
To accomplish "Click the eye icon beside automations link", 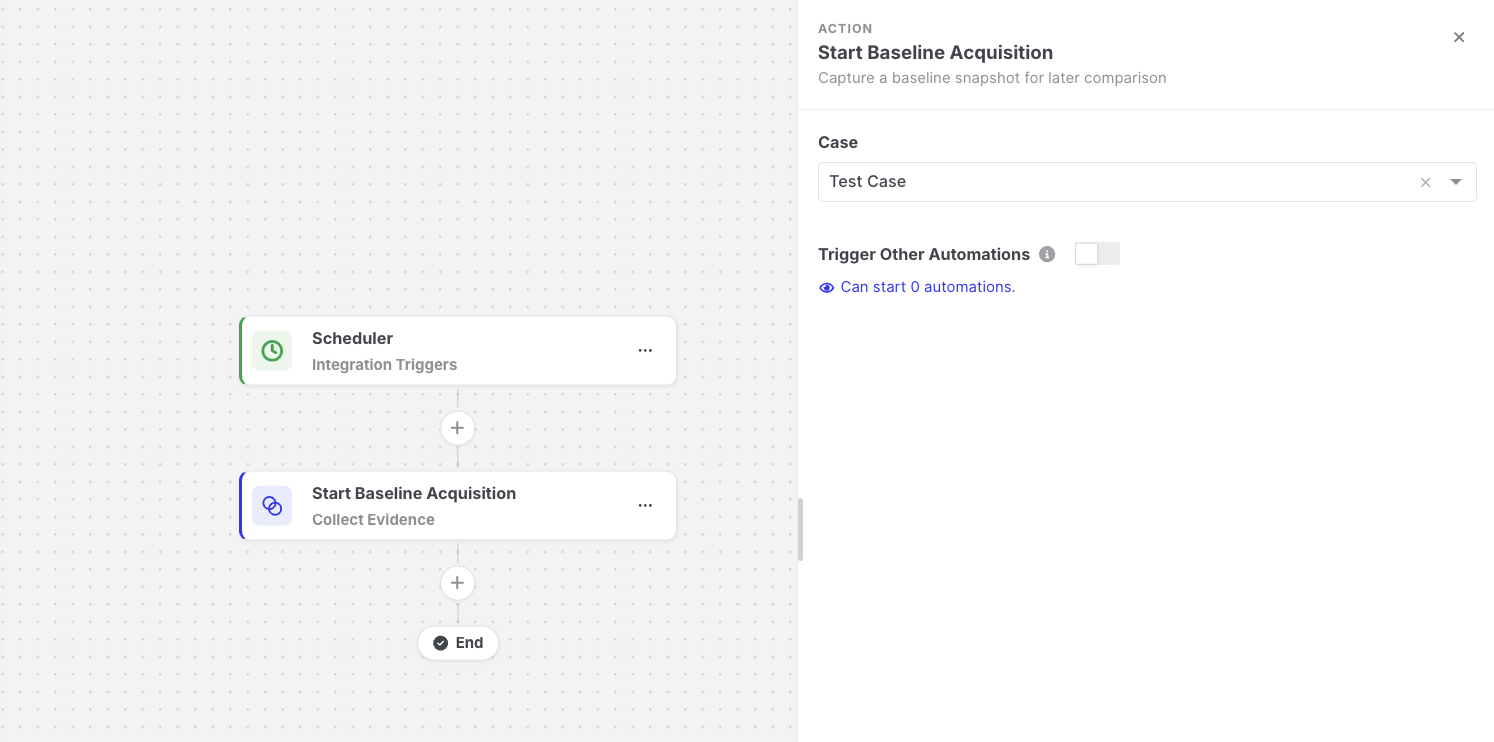I will coord(826,288).
